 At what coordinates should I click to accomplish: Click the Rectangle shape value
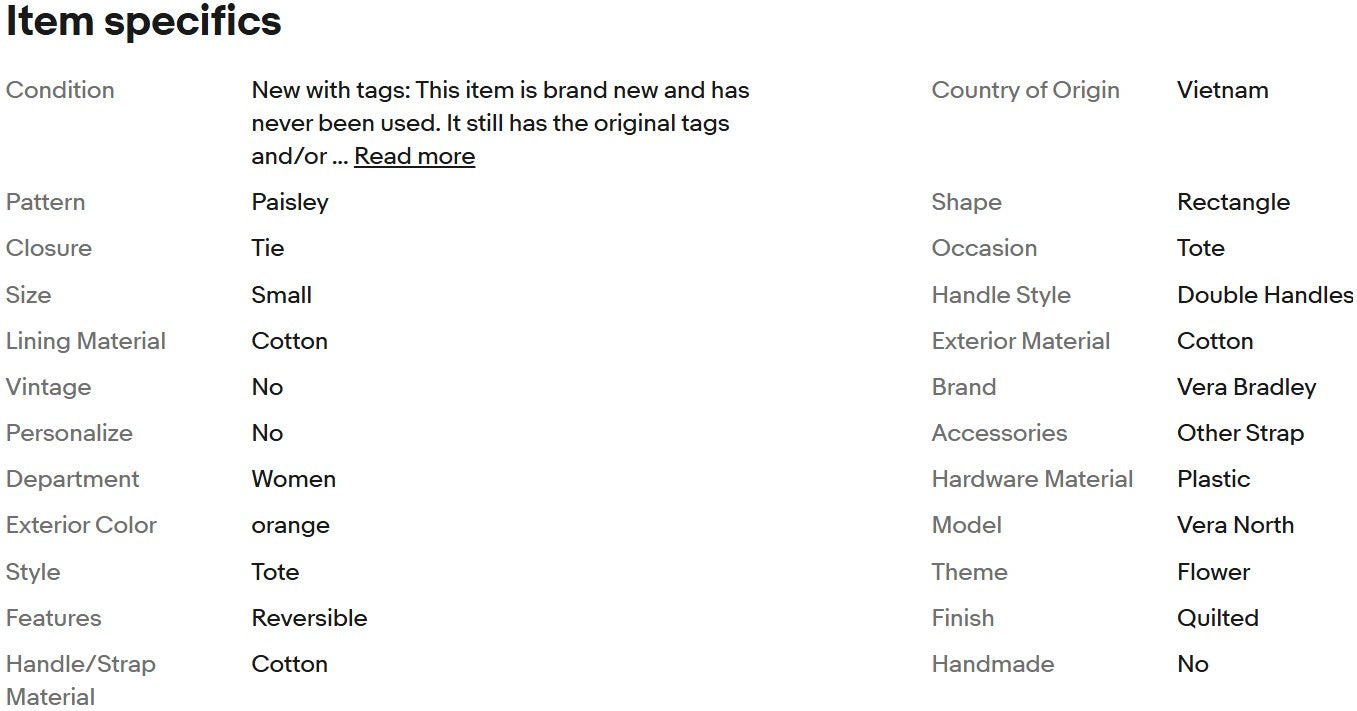click(1233, 202)
